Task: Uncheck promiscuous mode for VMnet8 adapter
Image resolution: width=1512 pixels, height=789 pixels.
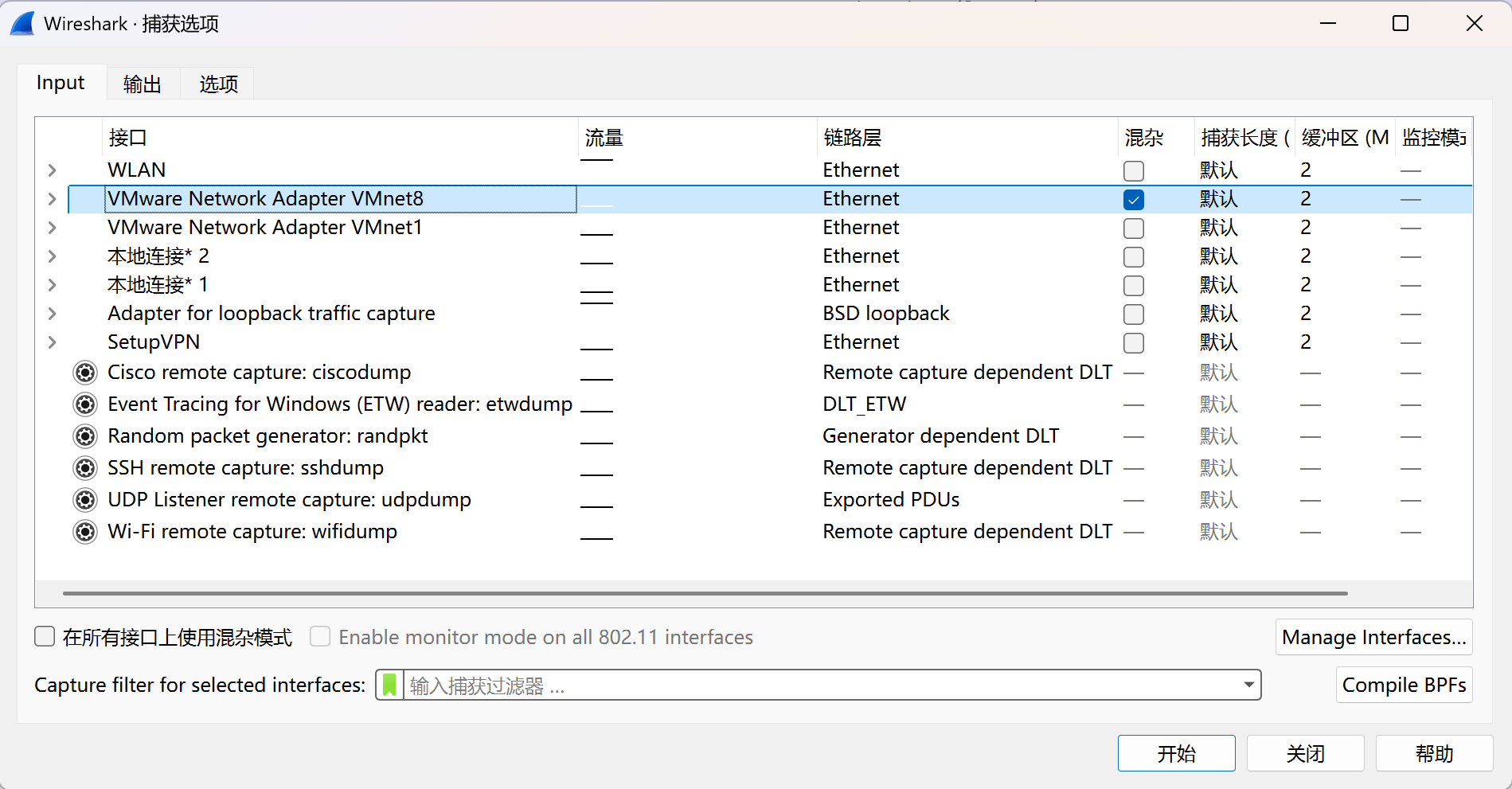Action: point(1133,200)
